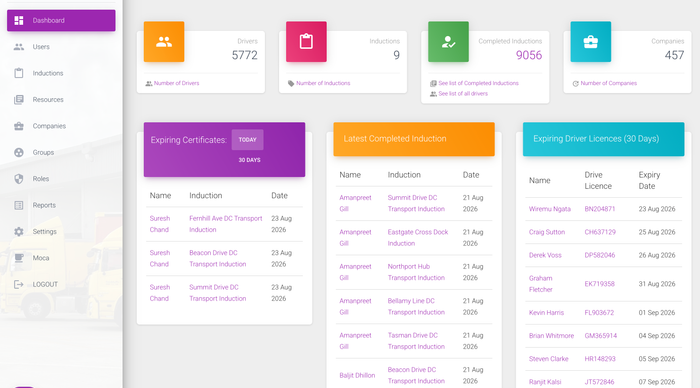Click the pink Inductions clipboard card icon
The height and width of the screenshot is (388, 700).
(306, 42)
